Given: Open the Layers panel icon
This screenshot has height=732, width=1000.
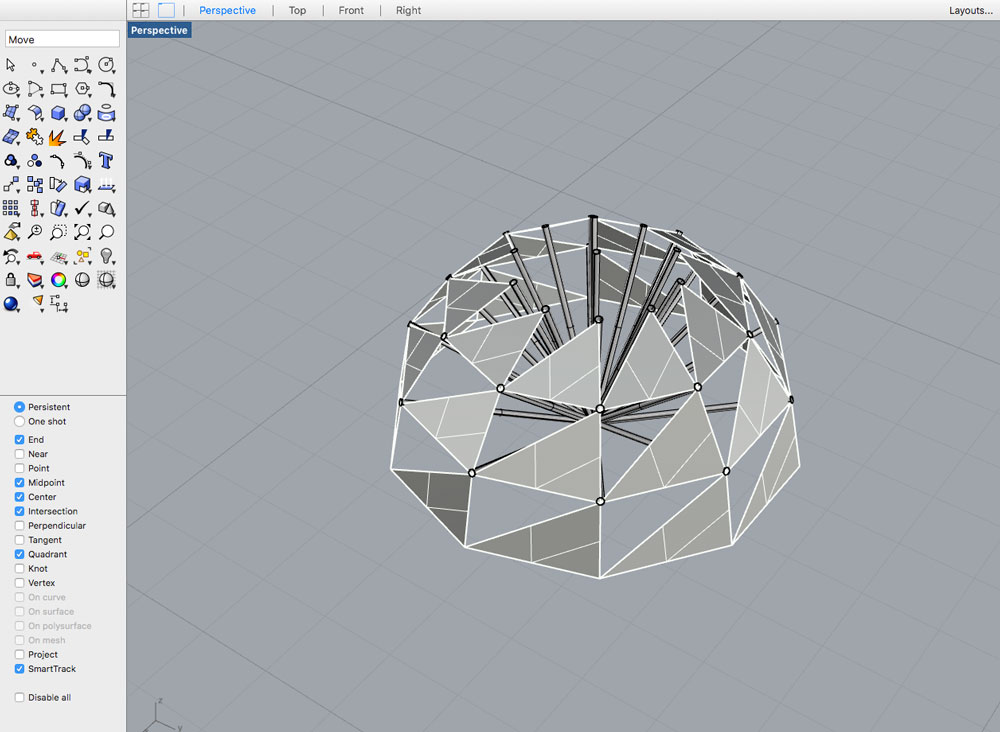Looking at the screenshot, I should 35,280.
